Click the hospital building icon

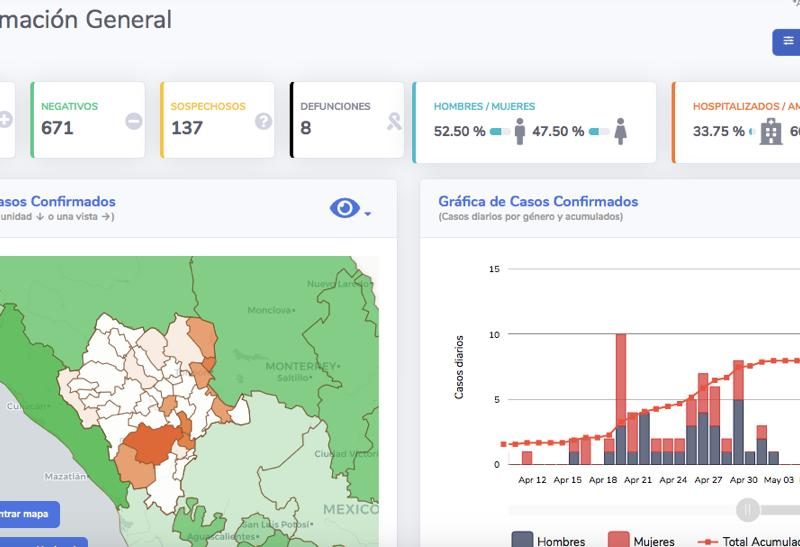coord(770,132)
